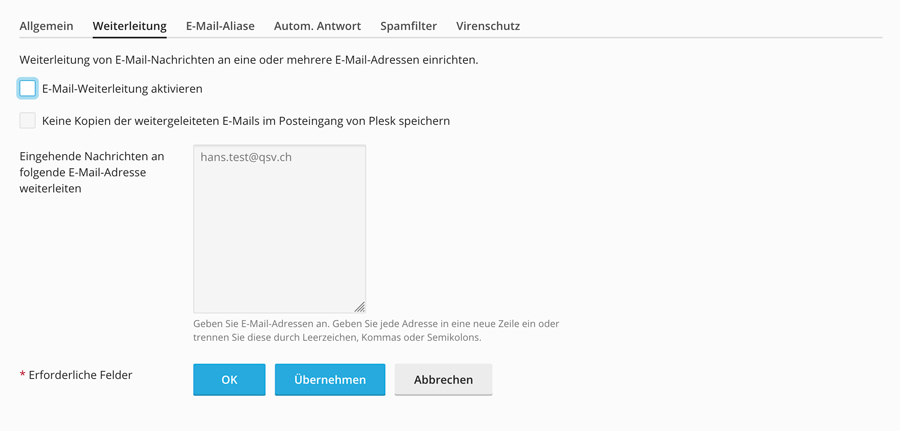
Task: Click the forwarding description sentence at top
Action: pyautogui.click(x=249, y=60)
